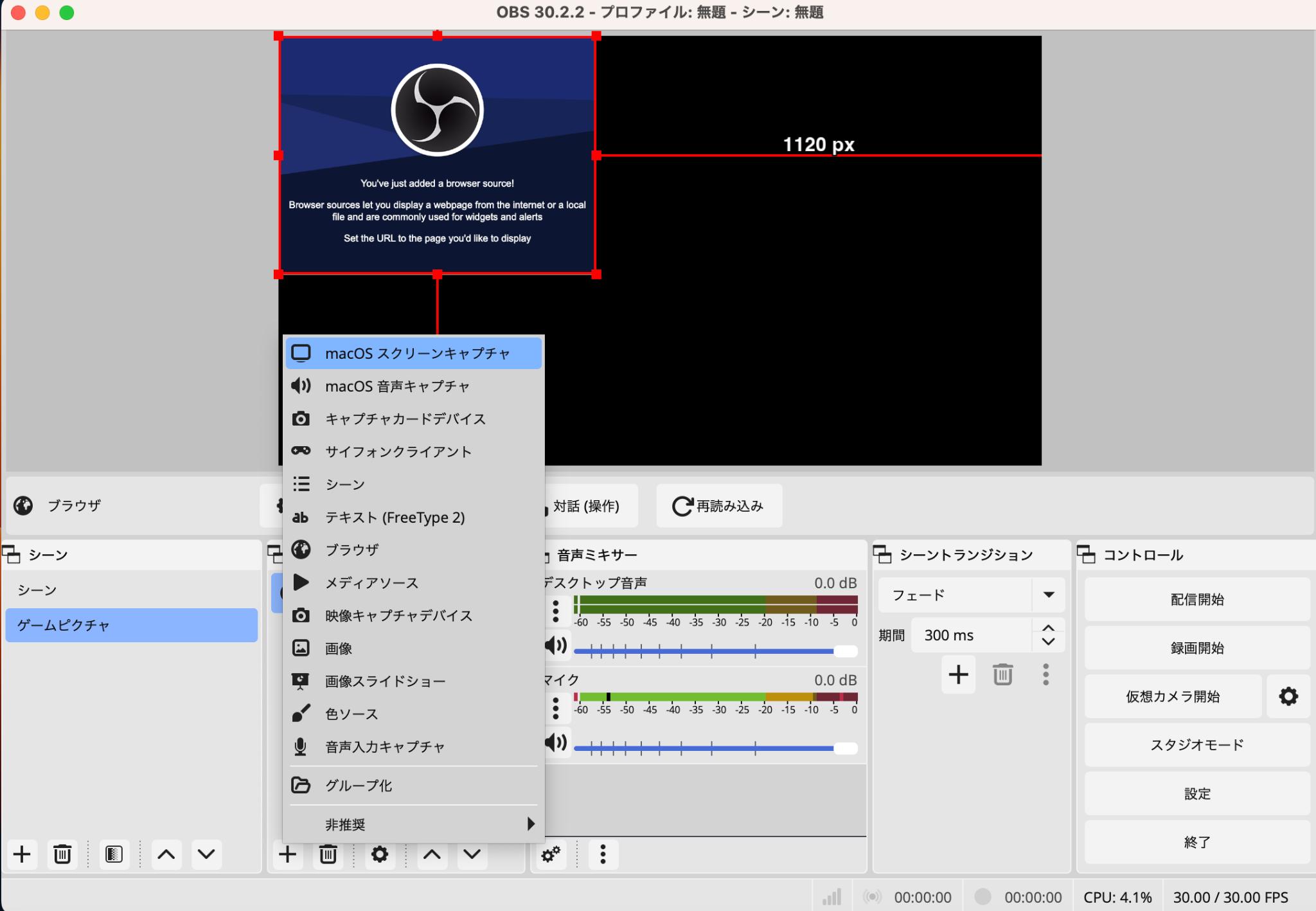
Task: Toggle 仮想カメラ開始
Action: click(1173, 696)
